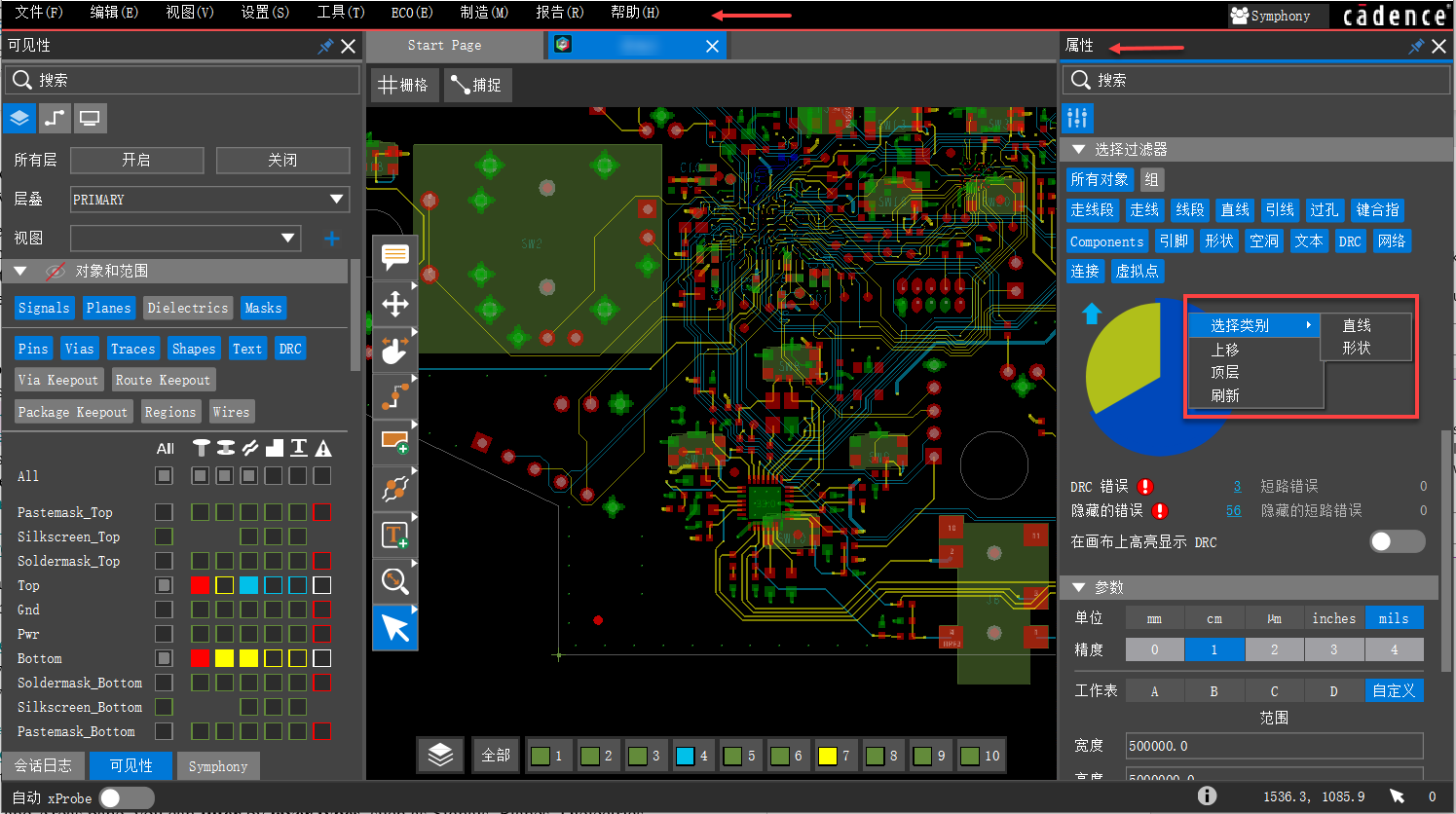Choose 形状 in the submenu
Viewport: 1456px width, 814px height.
[x=1357, y=348]
